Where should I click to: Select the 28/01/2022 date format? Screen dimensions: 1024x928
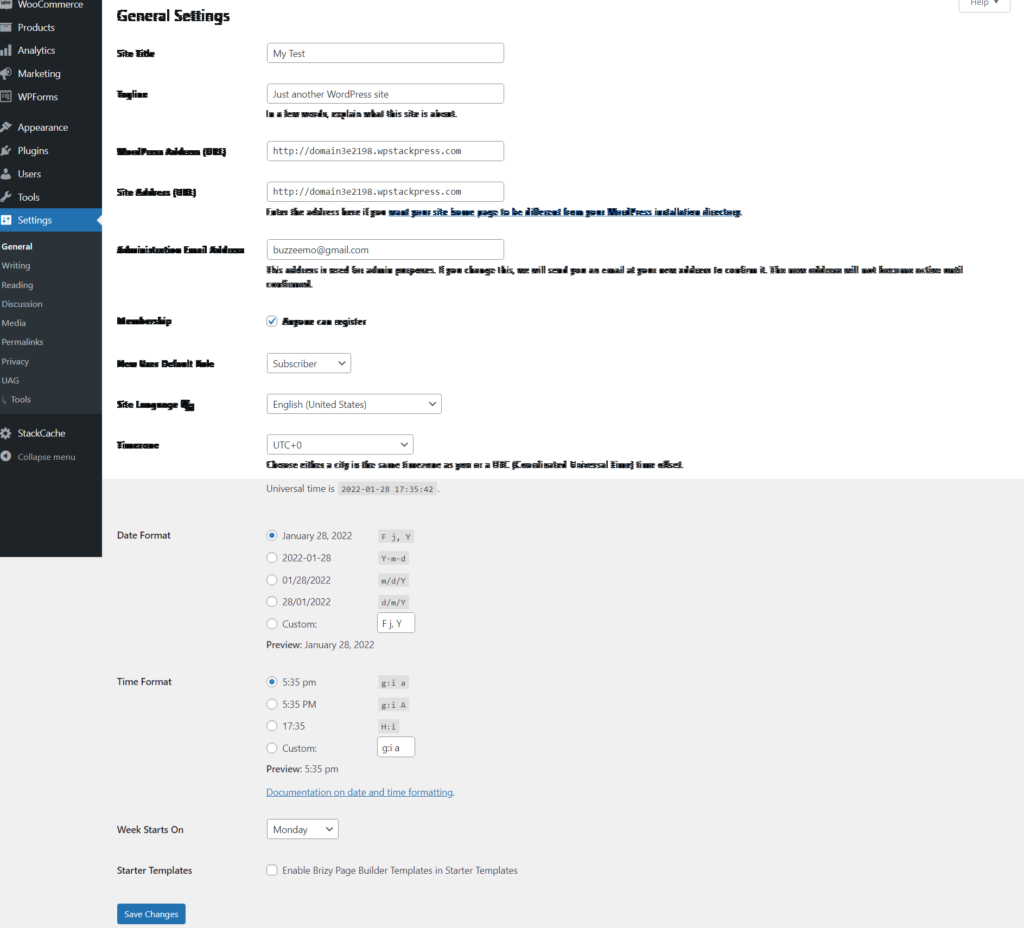(x=272, y=601)
